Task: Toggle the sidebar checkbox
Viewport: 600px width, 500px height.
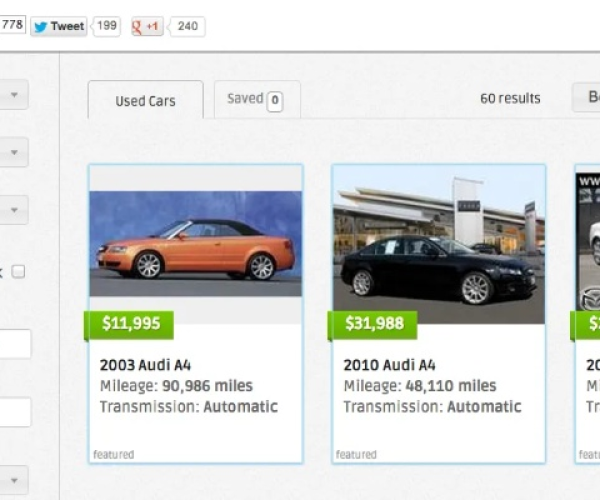Action: click(x=18, y=272)
